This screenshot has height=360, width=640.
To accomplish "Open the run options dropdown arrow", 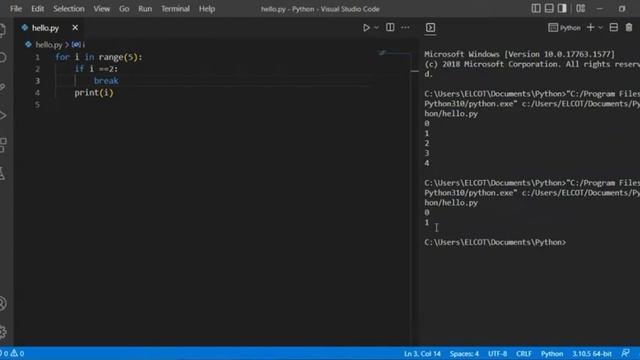I will click(376, 28).
